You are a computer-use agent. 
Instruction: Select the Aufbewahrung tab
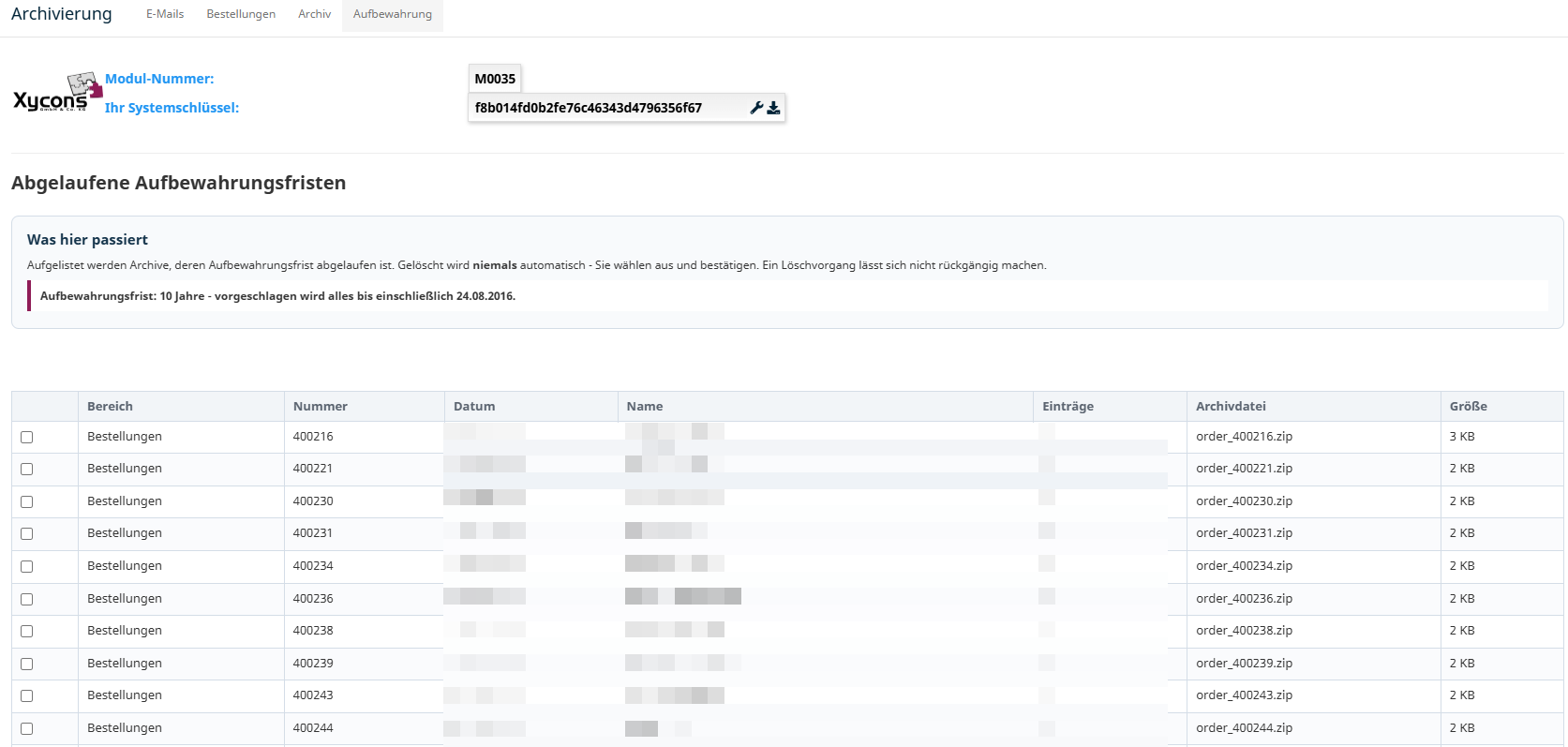(x=393, y=14)
